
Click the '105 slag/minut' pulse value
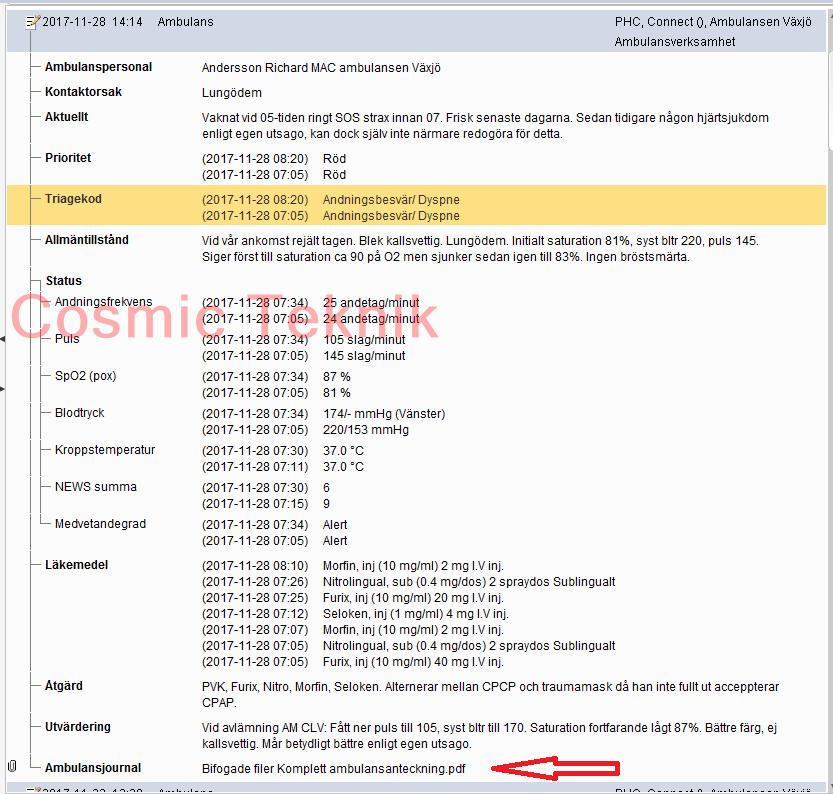[364, 340]
